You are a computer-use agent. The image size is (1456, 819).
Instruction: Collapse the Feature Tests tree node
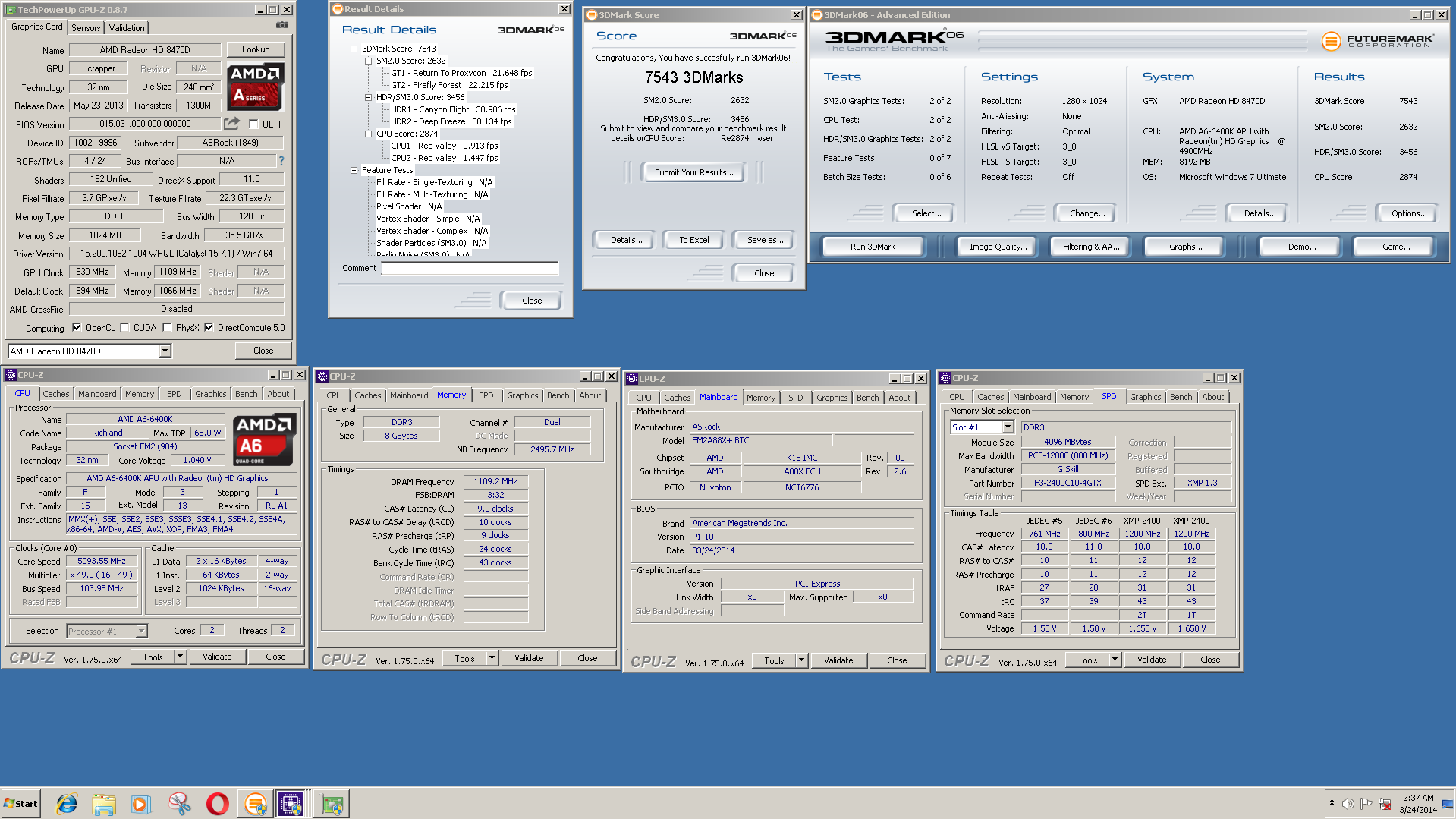point(354,170)
